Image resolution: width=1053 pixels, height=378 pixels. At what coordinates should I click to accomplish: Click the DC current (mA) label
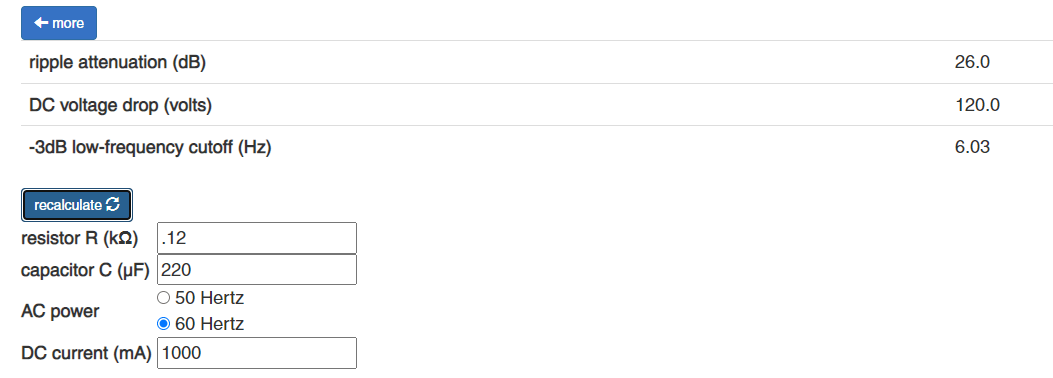click(x=87, y=353)
